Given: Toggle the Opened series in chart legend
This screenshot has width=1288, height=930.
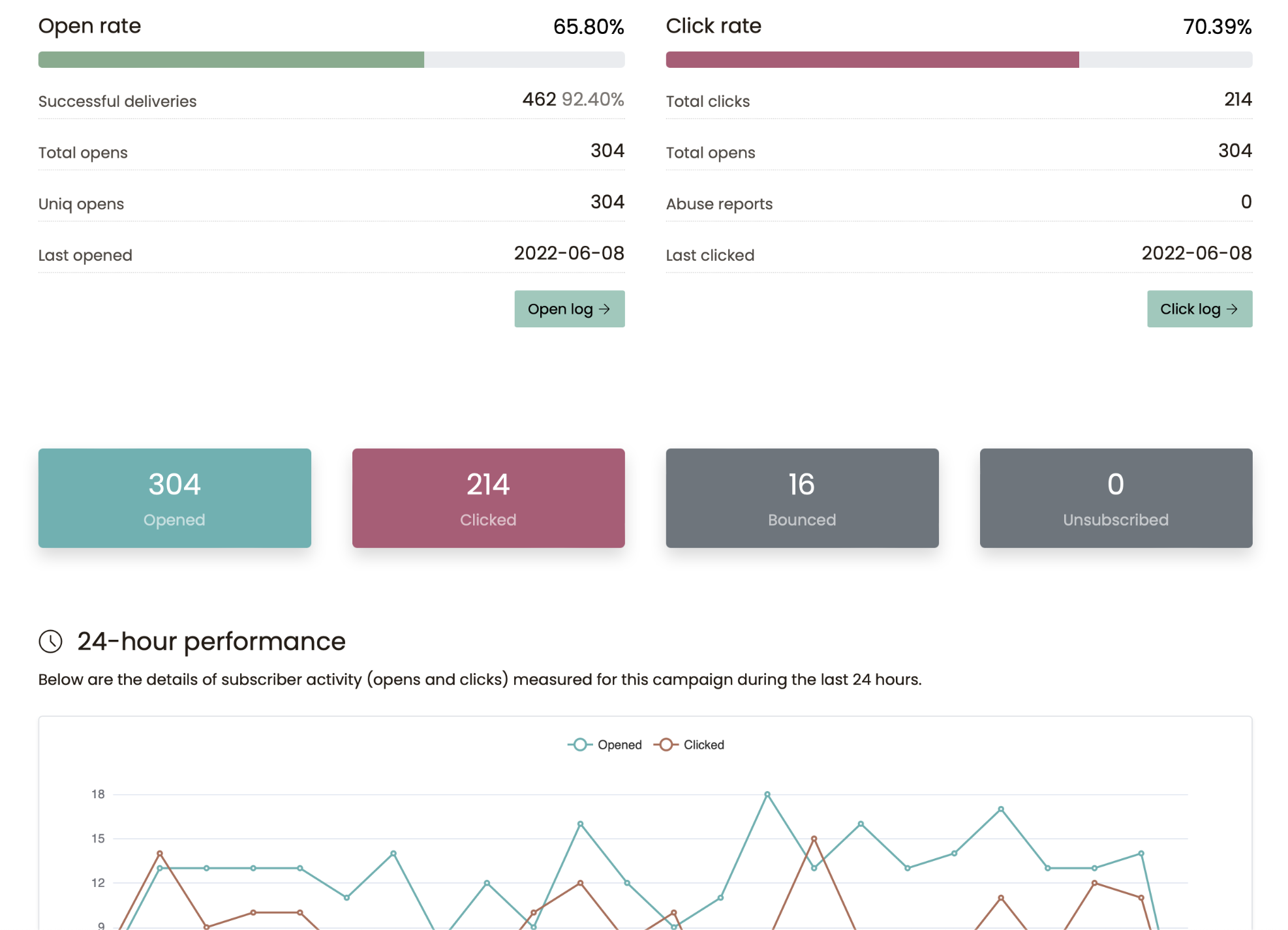Looking at the screenshot, I should [619, 745].
